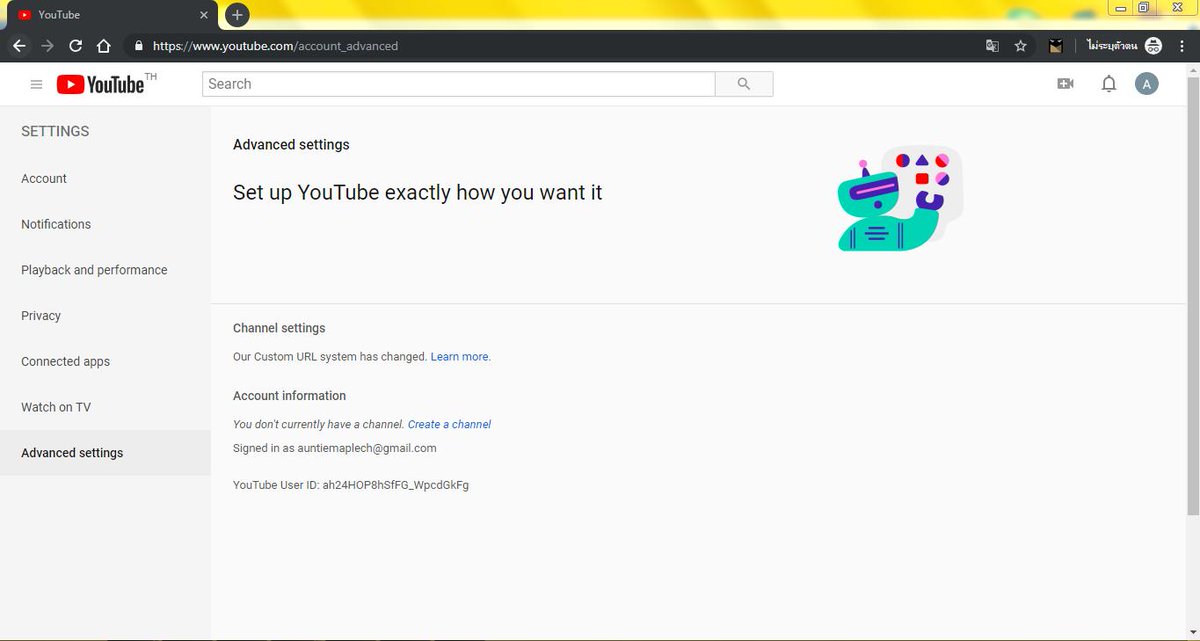Go to browser home page
Viewport: 1200px width, 641px height.
[x=103, y=46]
